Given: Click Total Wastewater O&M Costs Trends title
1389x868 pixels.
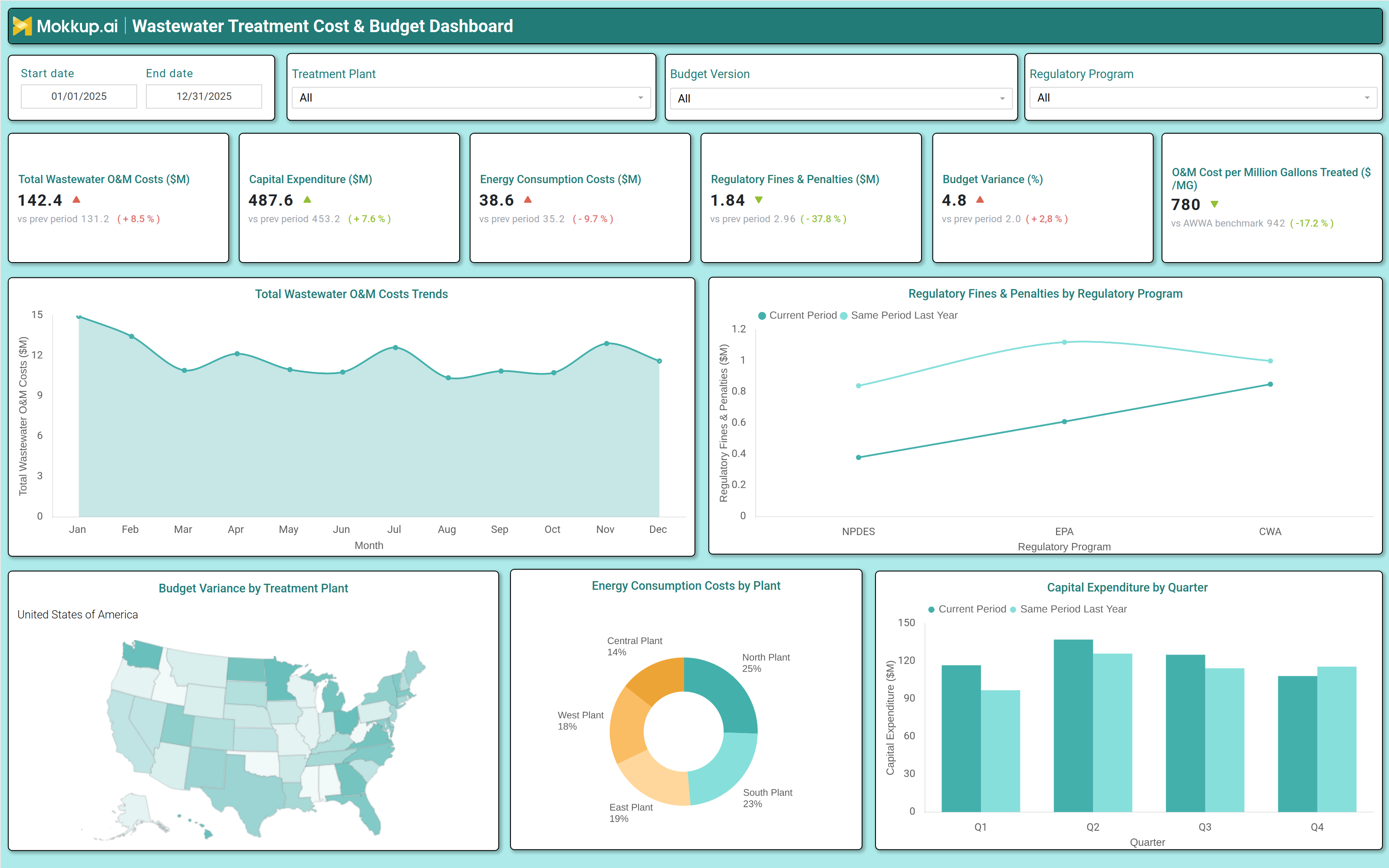Looking at the screenshot, I should 351,294.
